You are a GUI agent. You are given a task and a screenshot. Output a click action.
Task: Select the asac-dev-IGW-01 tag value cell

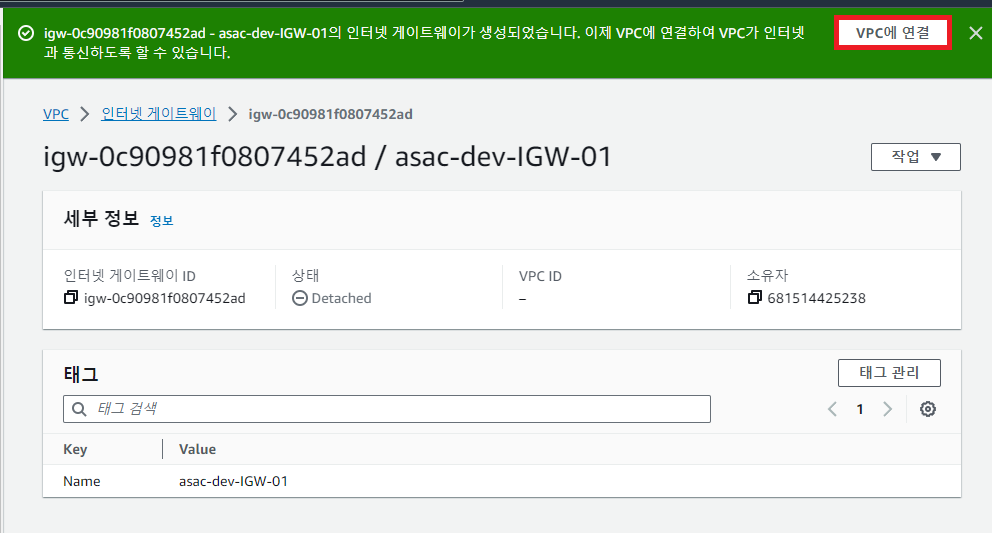point(233,481)
